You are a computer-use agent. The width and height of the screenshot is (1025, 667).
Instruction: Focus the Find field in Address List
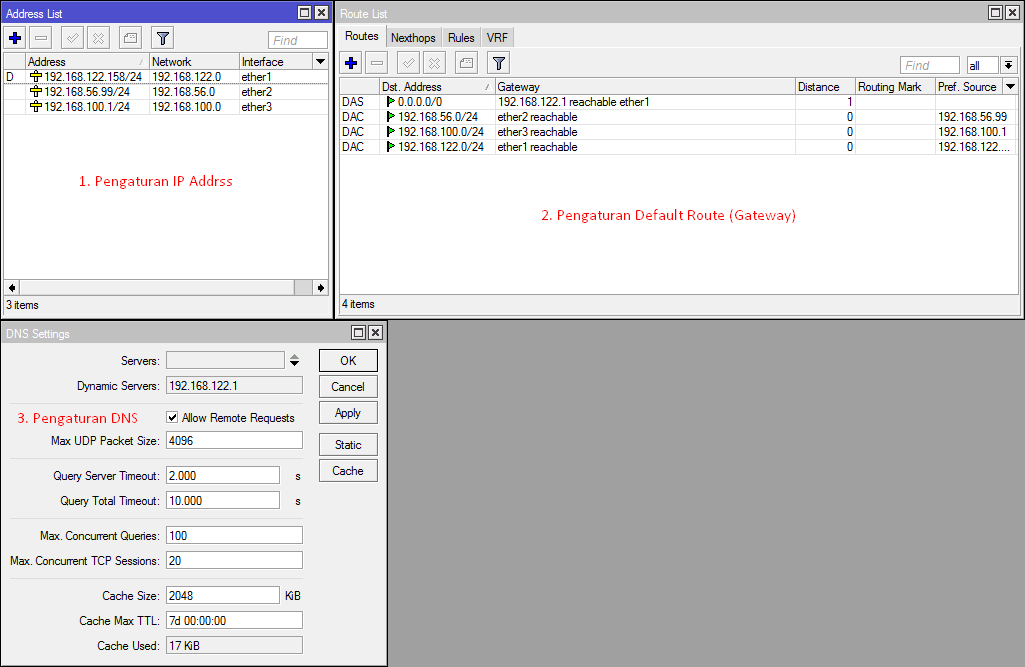pos(297,40)
